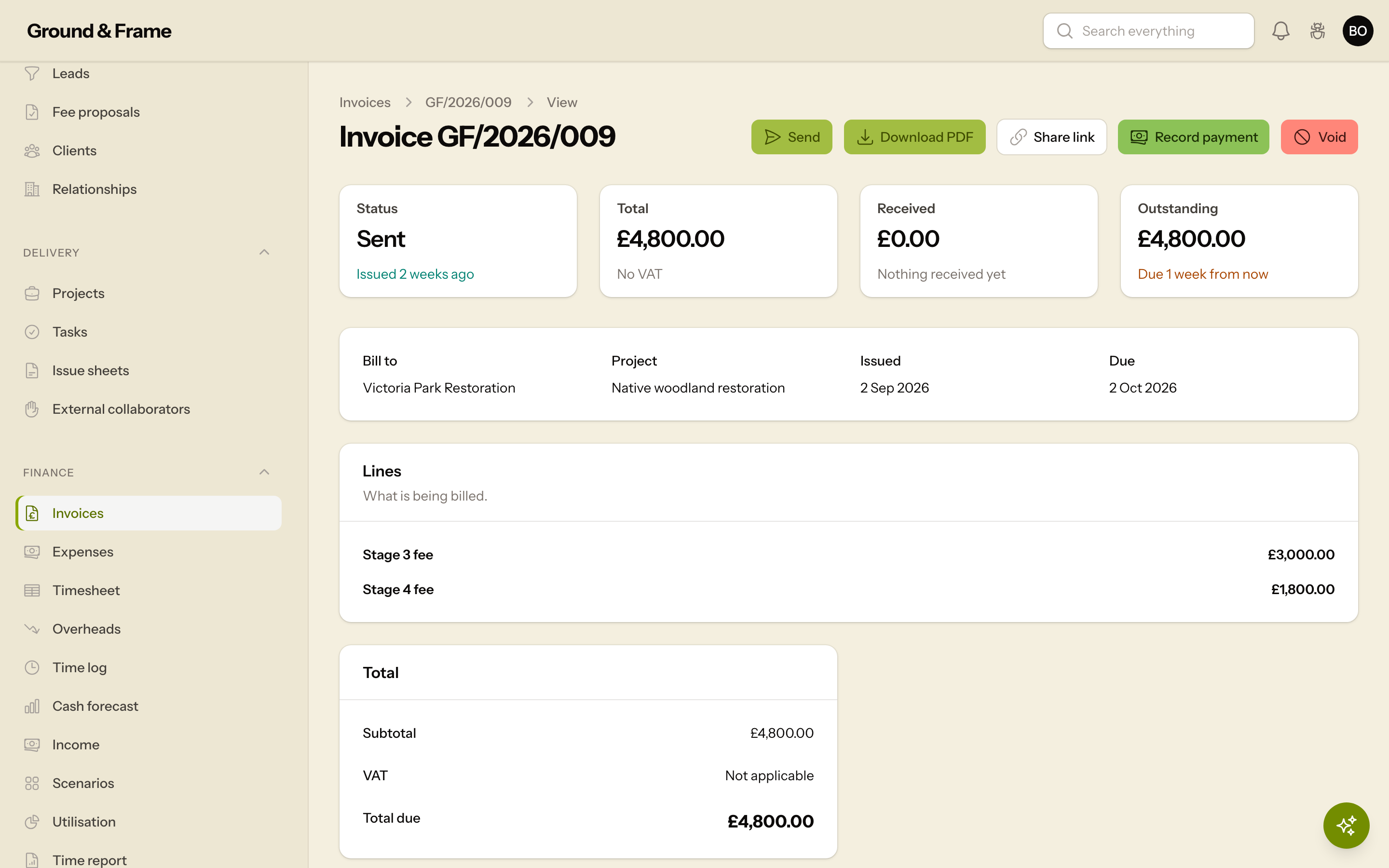Open the Cash forecast page

(148, 705)
